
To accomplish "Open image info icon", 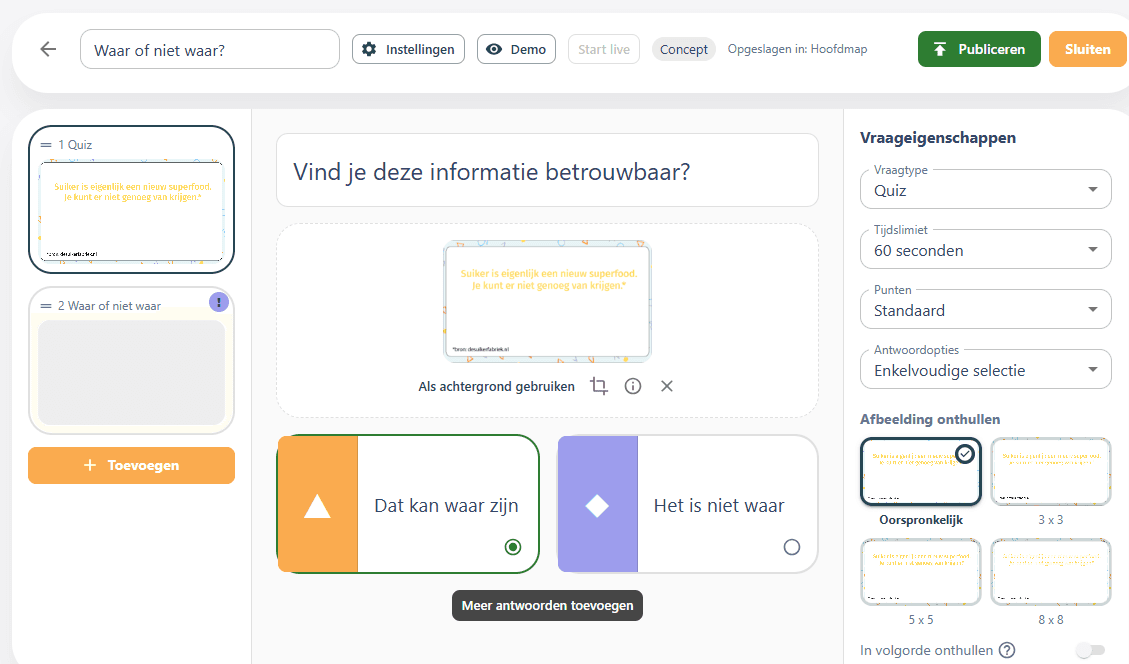I will 633,386.
